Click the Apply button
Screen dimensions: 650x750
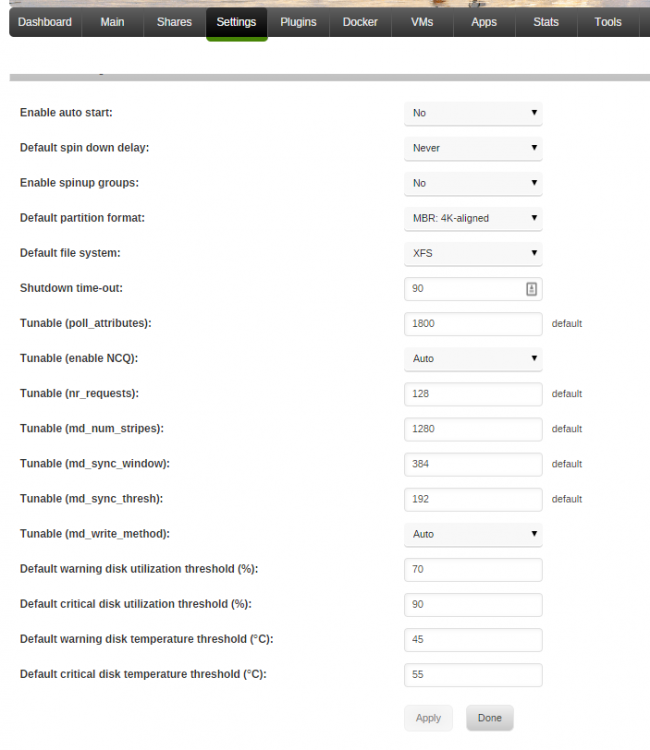pos(428,718)
